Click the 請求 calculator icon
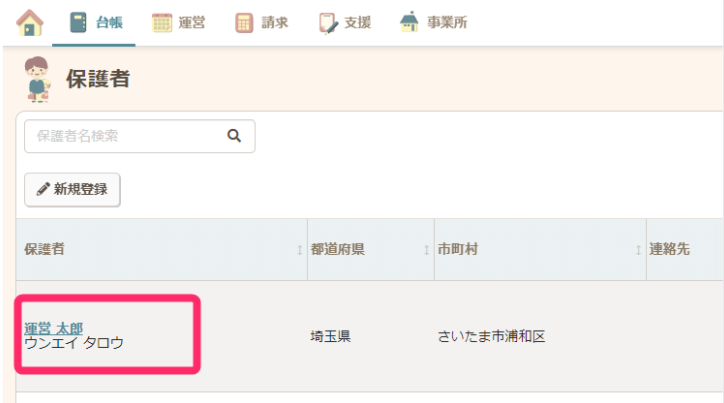This screenshot has width=724, height=403. click(x=244, y=22)
